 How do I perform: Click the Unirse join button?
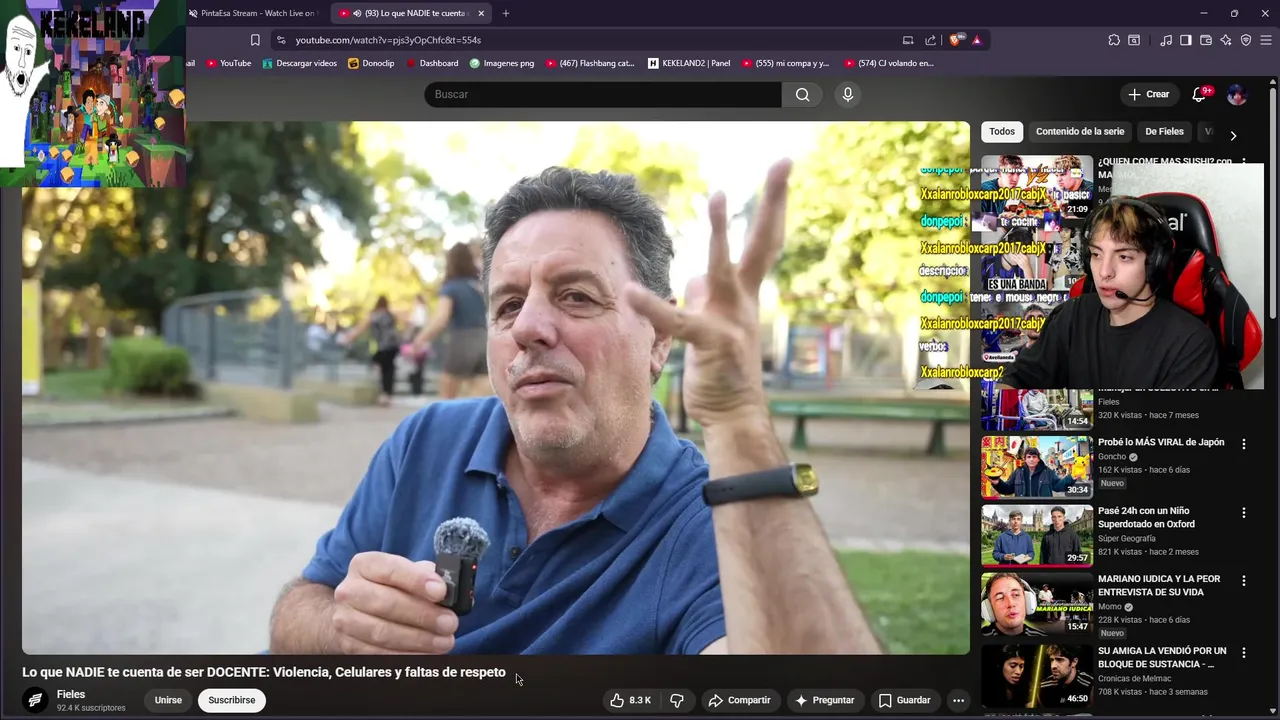coord(168,700)
